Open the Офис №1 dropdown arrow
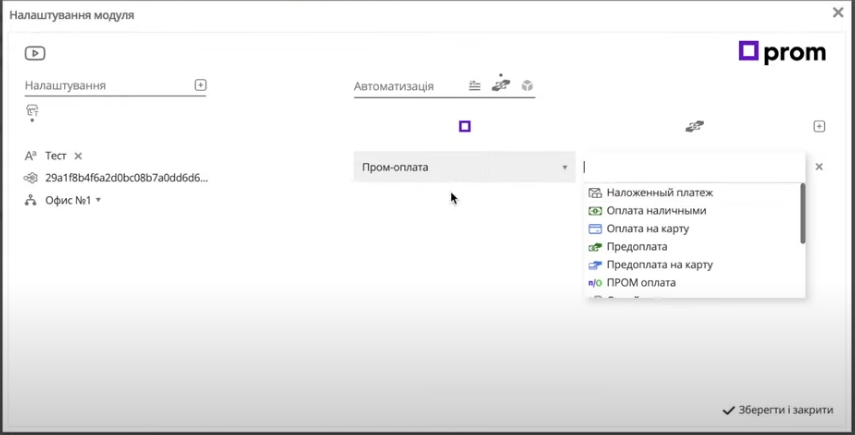The width and height of the screenshot is (855, 435). [x=98, y=200]
